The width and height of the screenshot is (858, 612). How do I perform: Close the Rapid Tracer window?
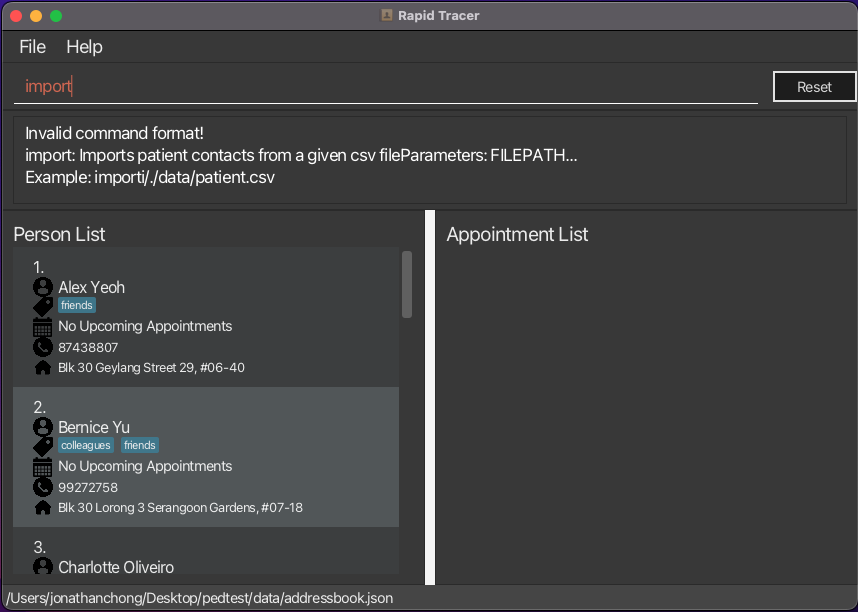16,16
